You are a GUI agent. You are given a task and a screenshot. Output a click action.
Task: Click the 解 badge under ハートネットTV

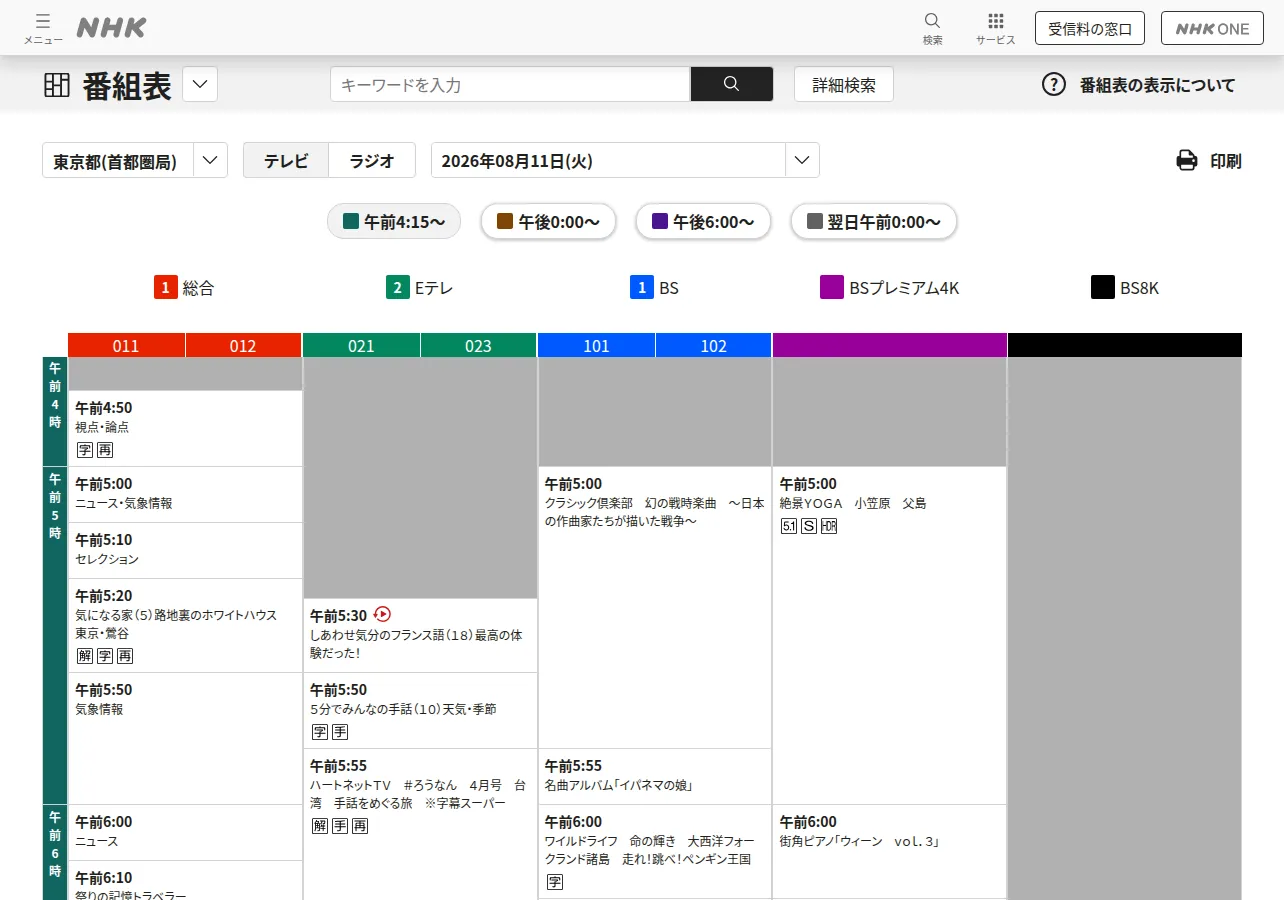(320, 826)
